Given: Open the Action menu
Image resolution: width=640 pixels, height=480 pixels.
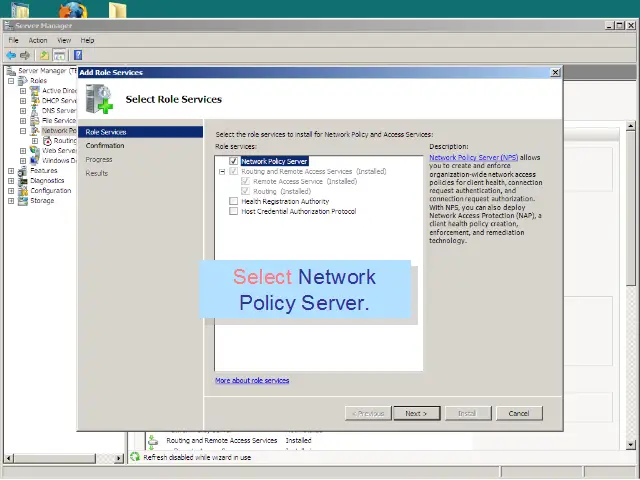Looking at the screenshot, I should [x=38, y=40].
